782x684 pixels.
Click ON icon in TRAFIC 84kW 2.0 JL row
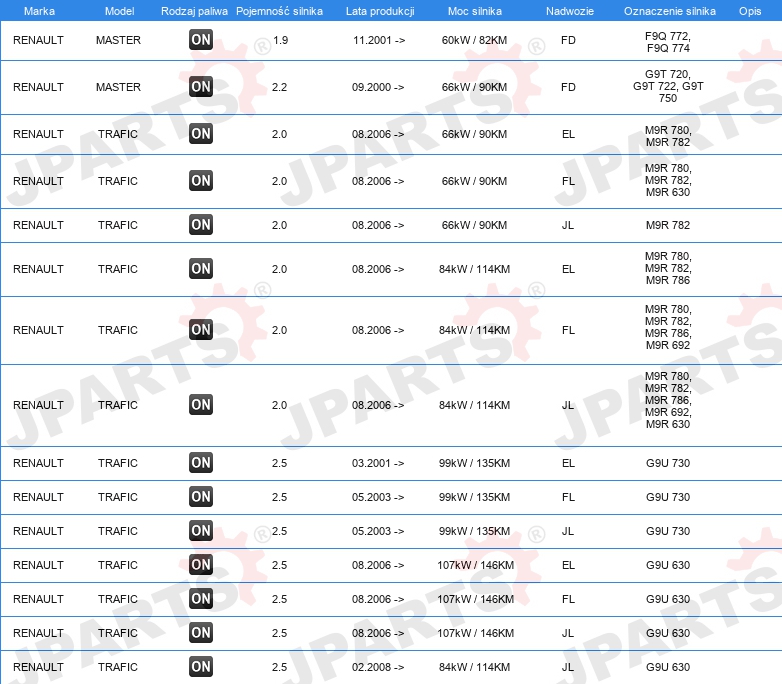[201, 405]
